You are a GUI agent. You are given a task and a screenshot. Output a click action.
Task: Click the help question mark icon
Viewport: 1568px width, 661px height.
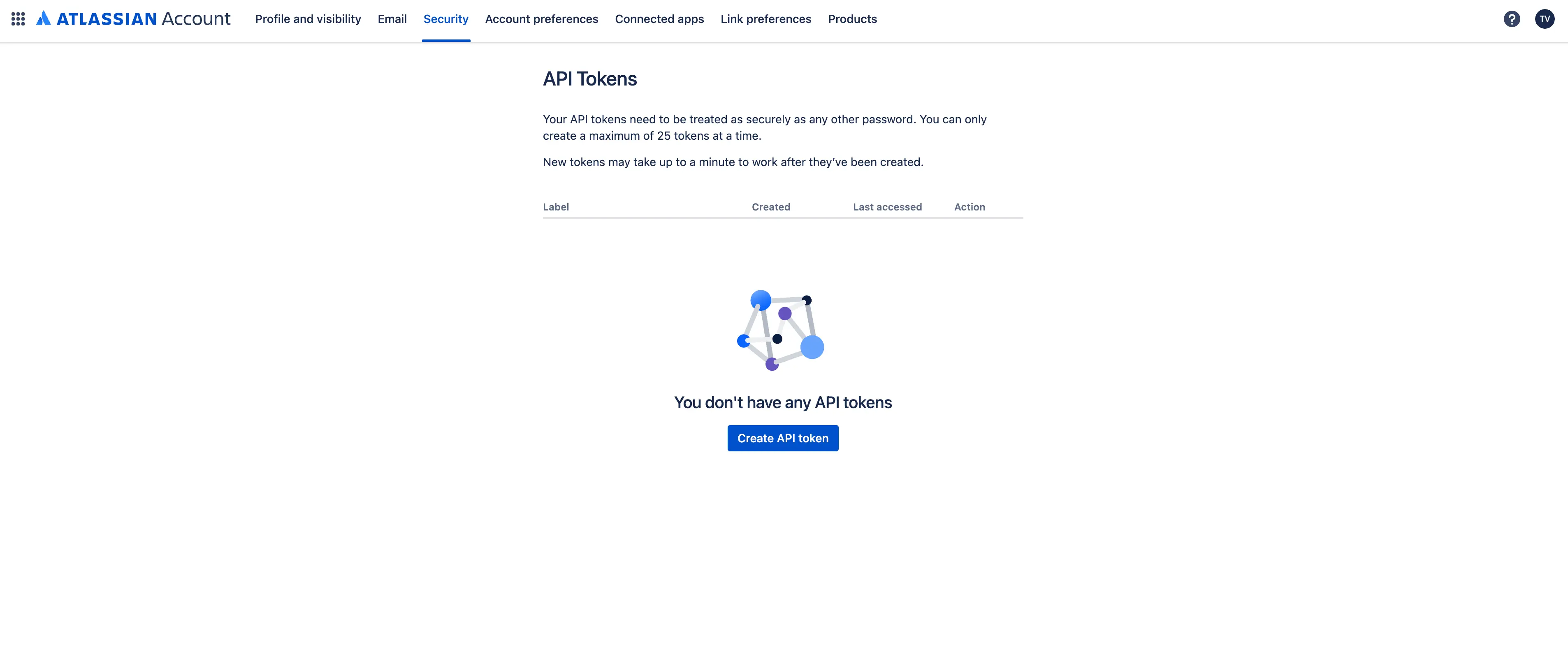point(1511,18)
